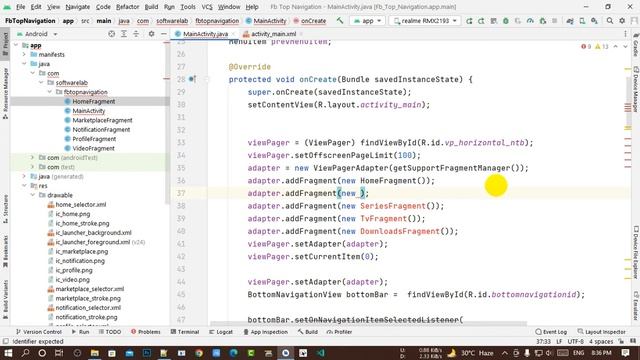
Task: Go to next highlighted error arrow
Action: pyautogui.click(x=625, y=47)
